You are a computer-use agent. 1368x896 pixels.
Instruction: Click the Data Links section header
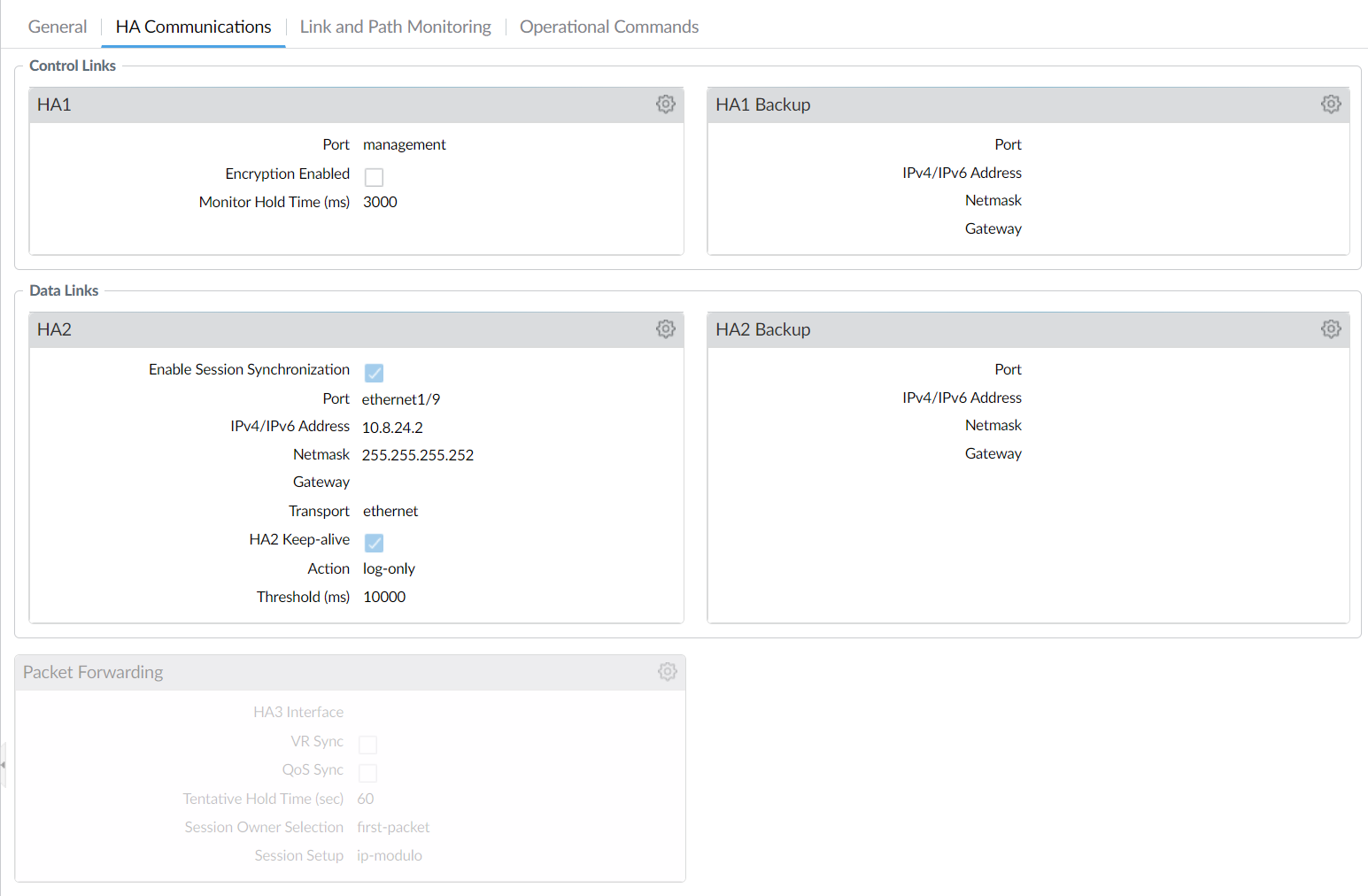click(x=64, y=290)
